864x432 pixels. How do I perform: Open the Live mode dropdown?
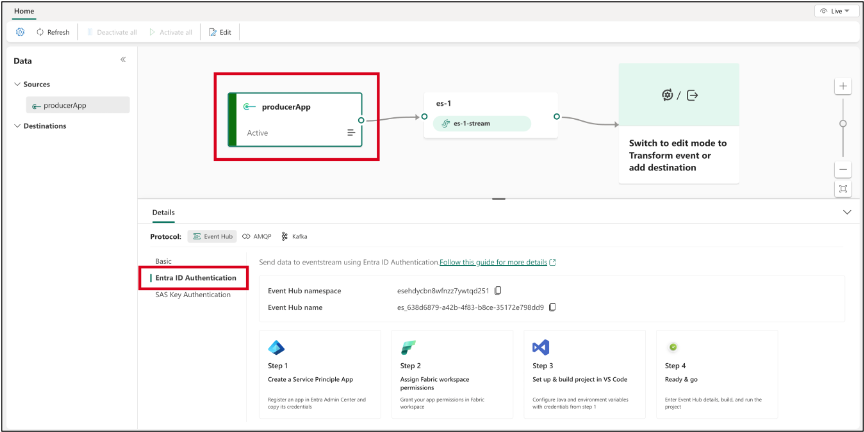coord(835,11)
